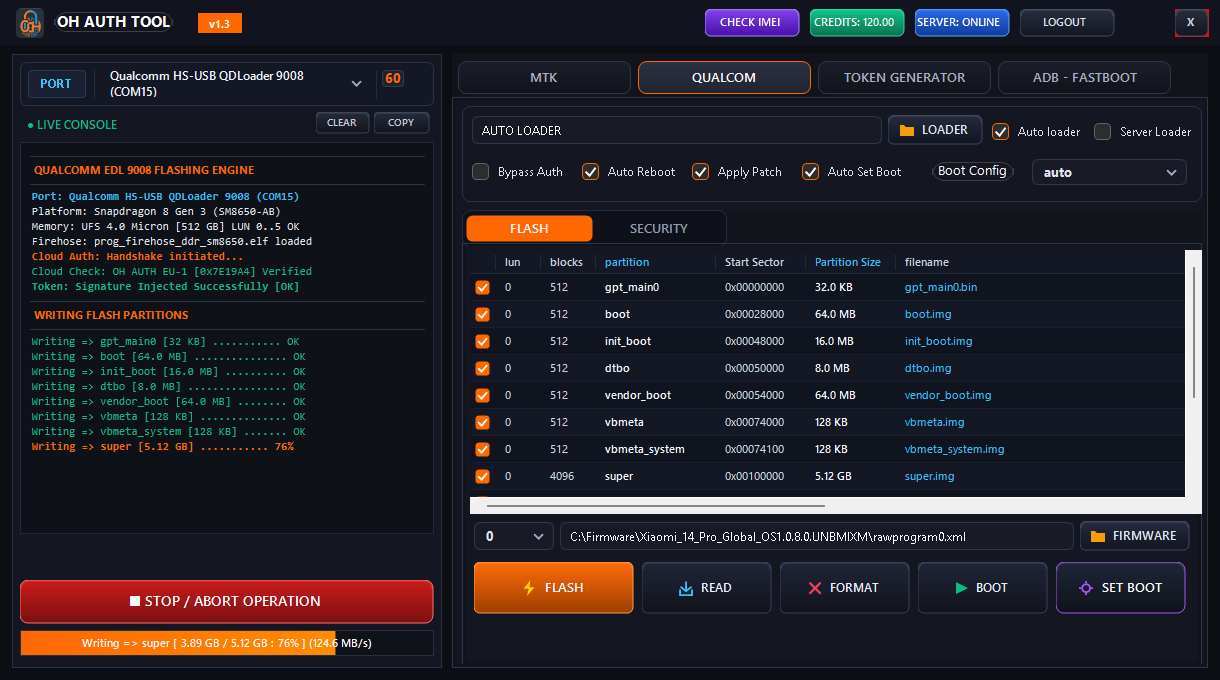
Task: Uncheck the dtbo partition checkbox
Action: (483, 368)
